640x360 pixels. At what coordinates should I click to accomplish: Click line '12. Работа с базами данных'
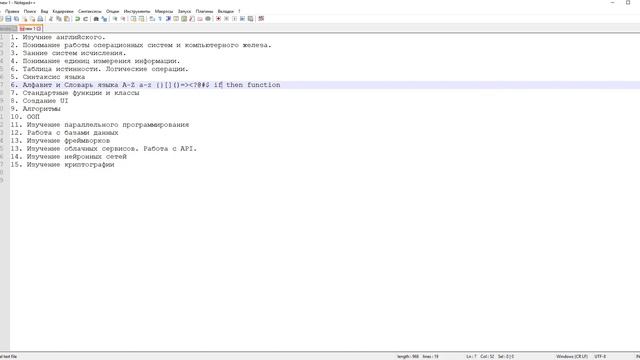pos(64,133)
